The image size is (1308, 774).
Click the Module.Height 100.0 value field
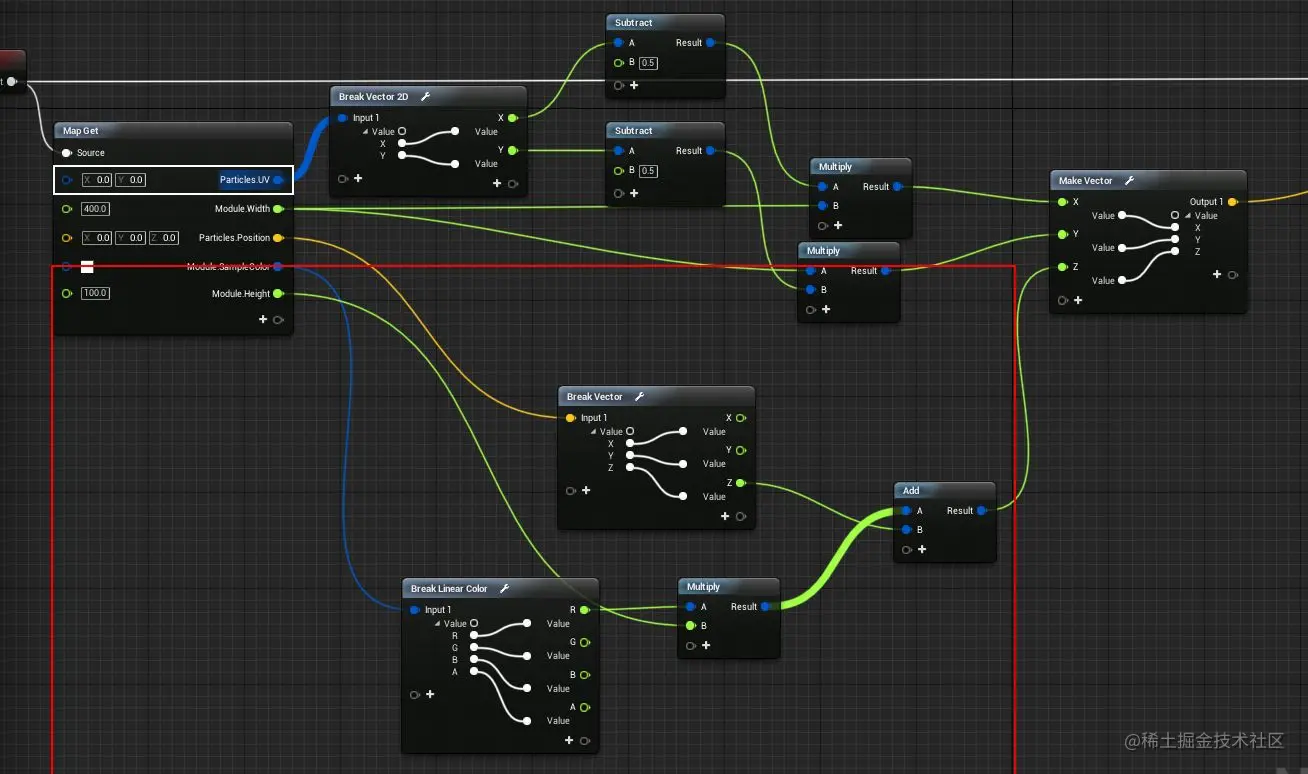95,294
